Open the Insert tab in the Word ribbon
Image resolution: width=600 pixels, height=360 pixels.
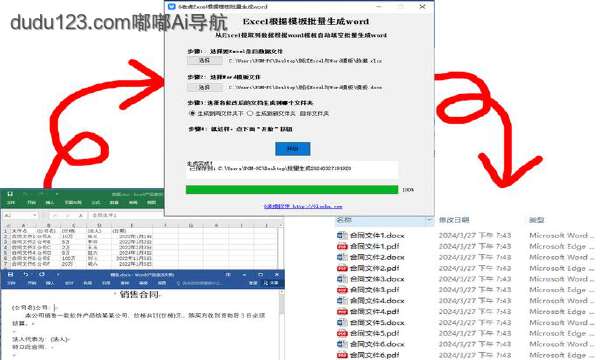click(x=50, y=283)
